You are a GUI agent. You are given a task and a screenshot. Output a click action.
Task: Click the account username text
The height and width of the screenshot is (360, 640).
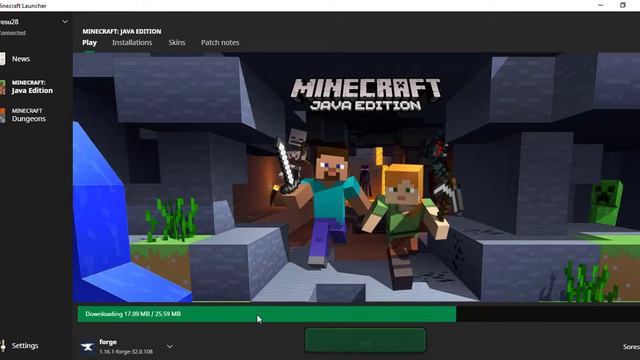9,22
